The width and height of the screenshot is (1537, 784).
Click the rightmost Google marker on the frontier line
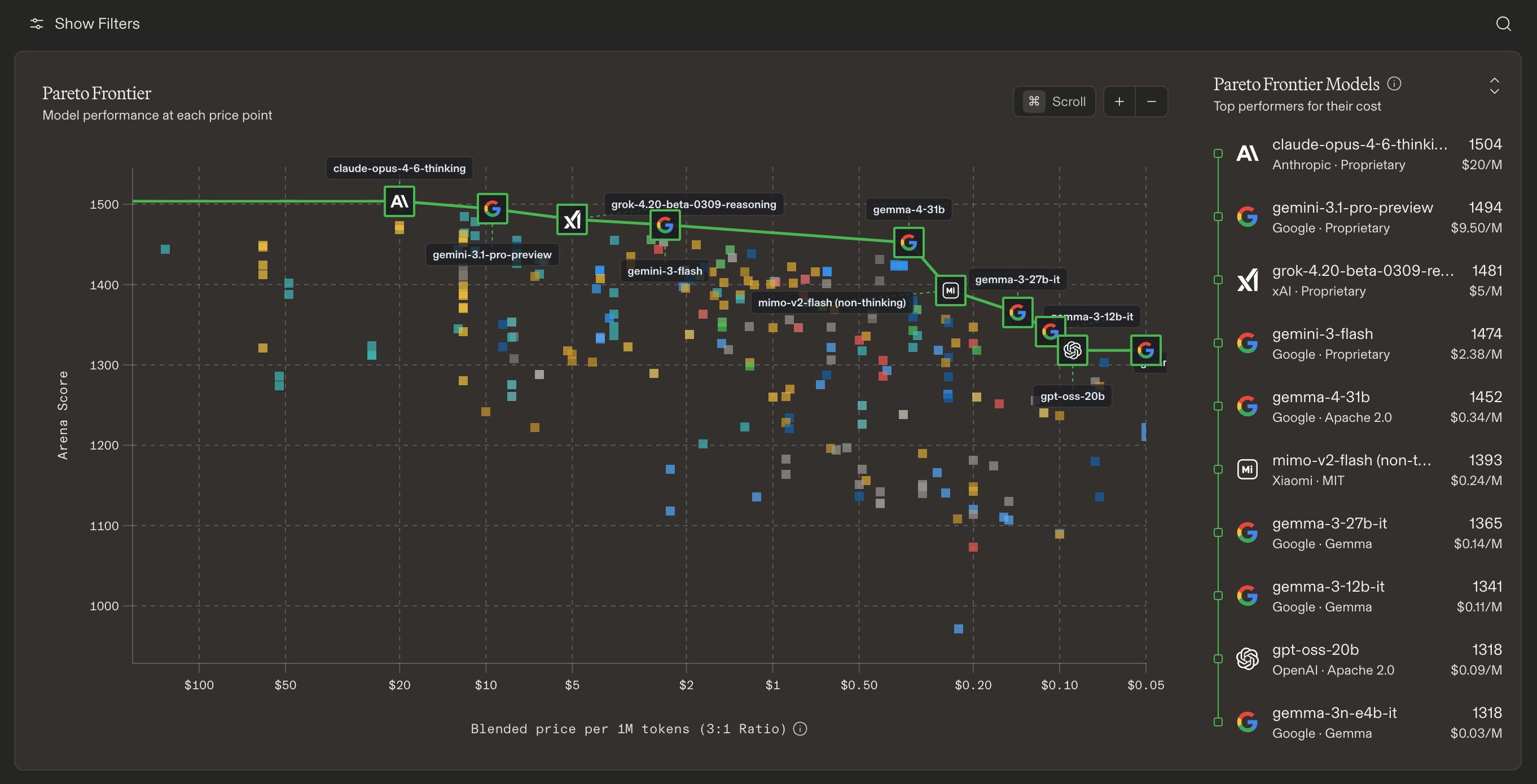pos(1145,350)
